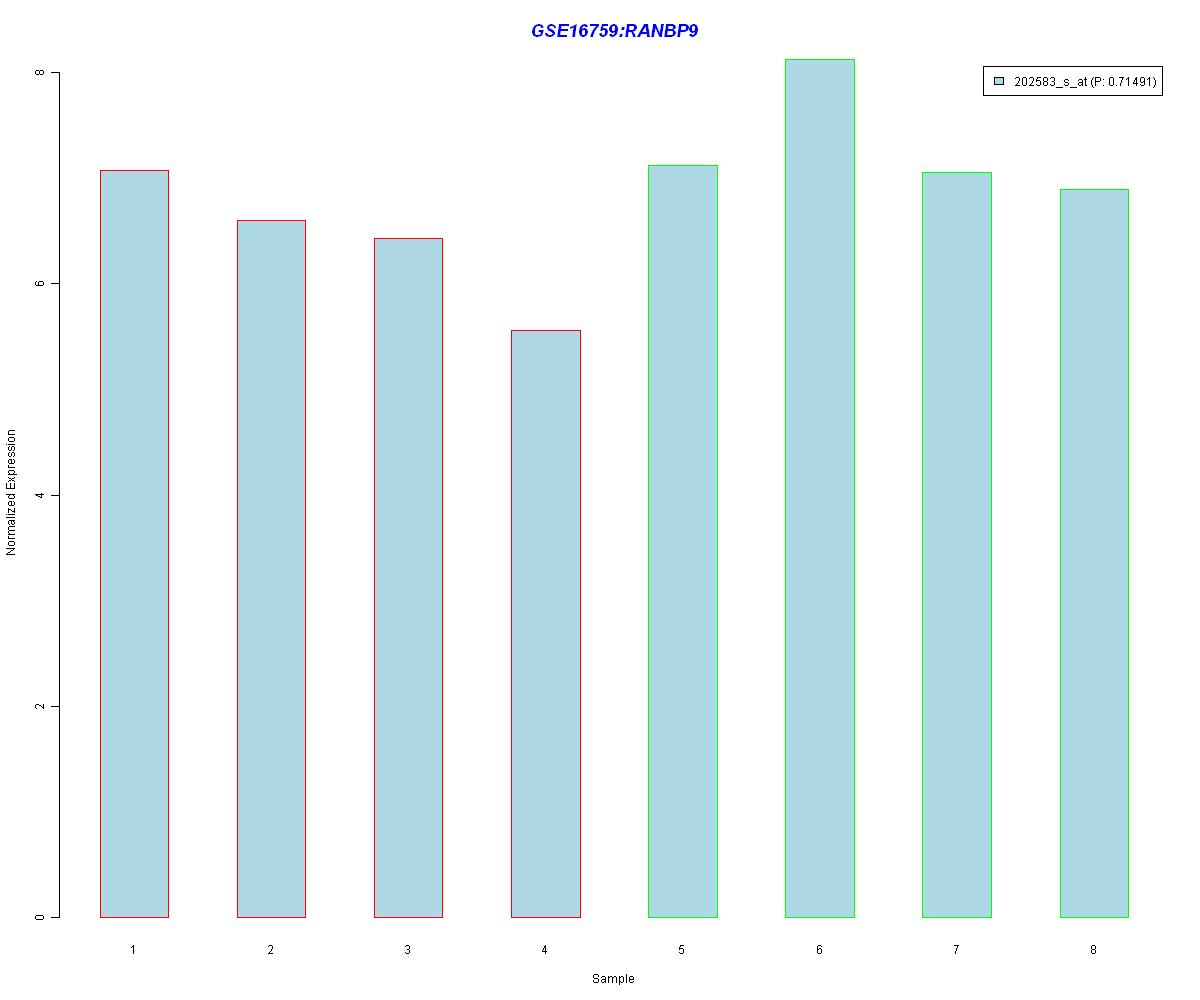
Task: Click y-axis tick label 2
Action: [39, 706]
